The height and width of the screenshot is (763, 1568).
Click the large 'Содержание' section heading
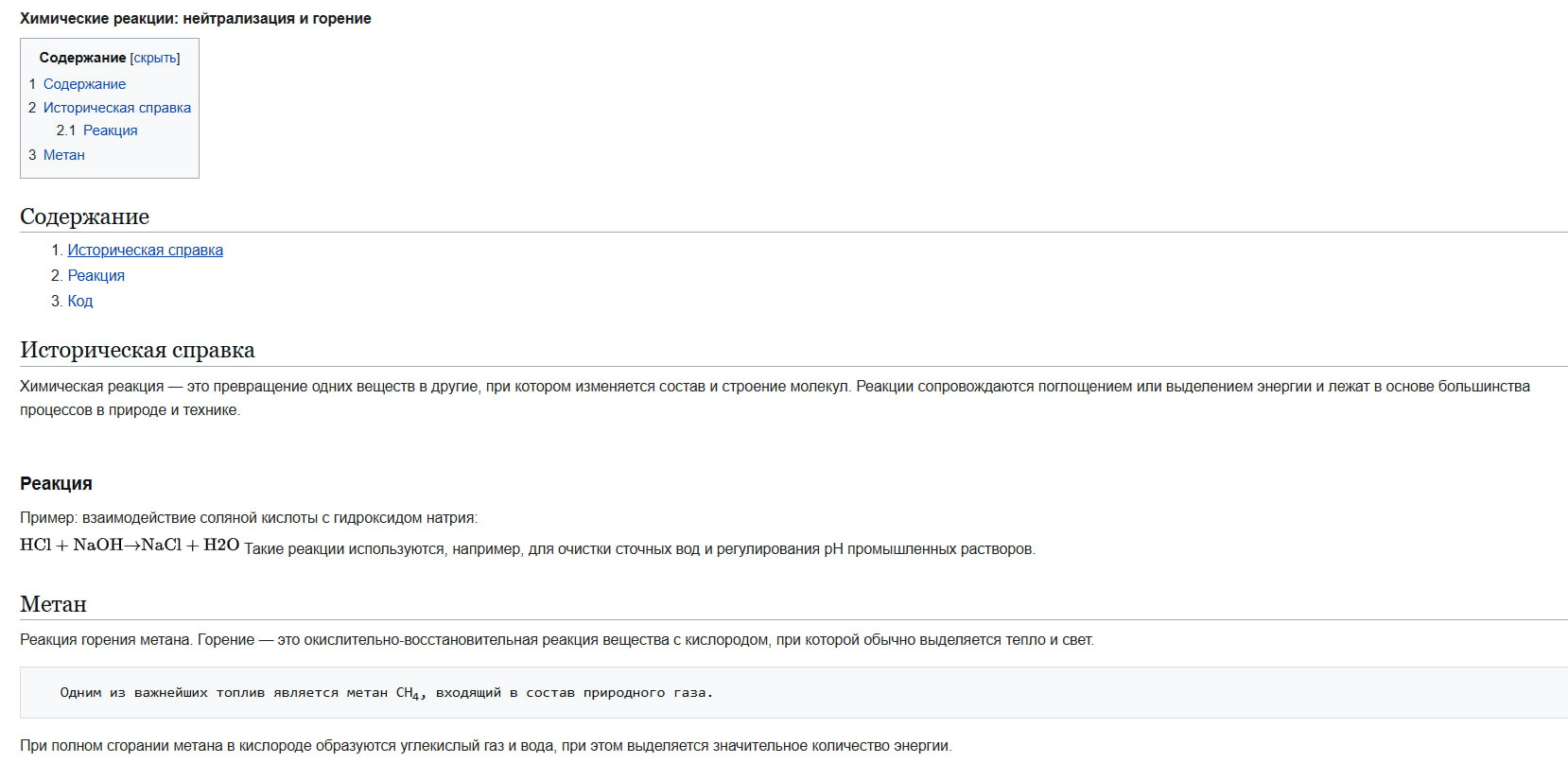point(84,217)
